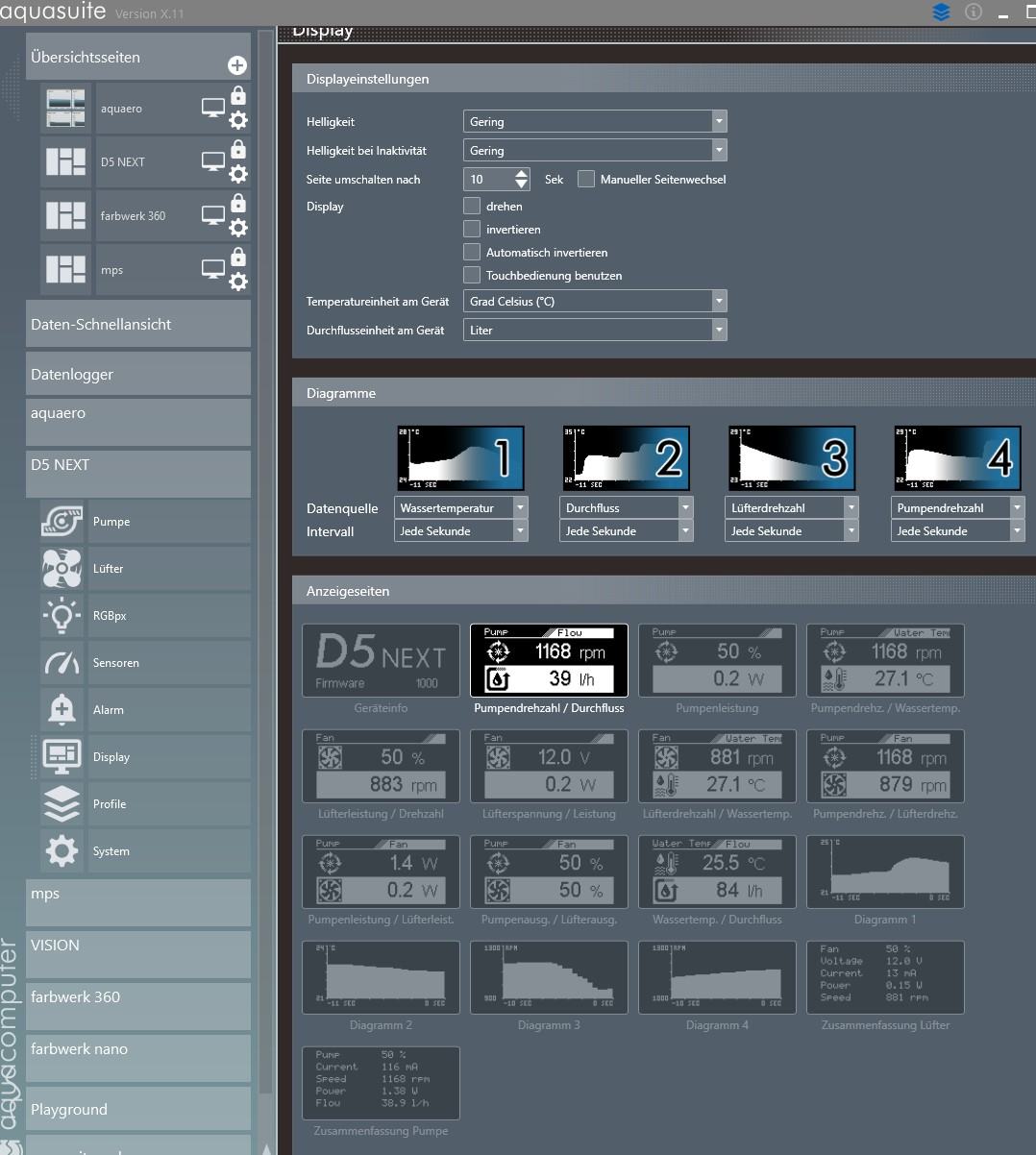Image resolution: width=1036 pixels, height=1155 pixels.
Task: Open the RGBpx light bulb icon
Action: [62, 616]
